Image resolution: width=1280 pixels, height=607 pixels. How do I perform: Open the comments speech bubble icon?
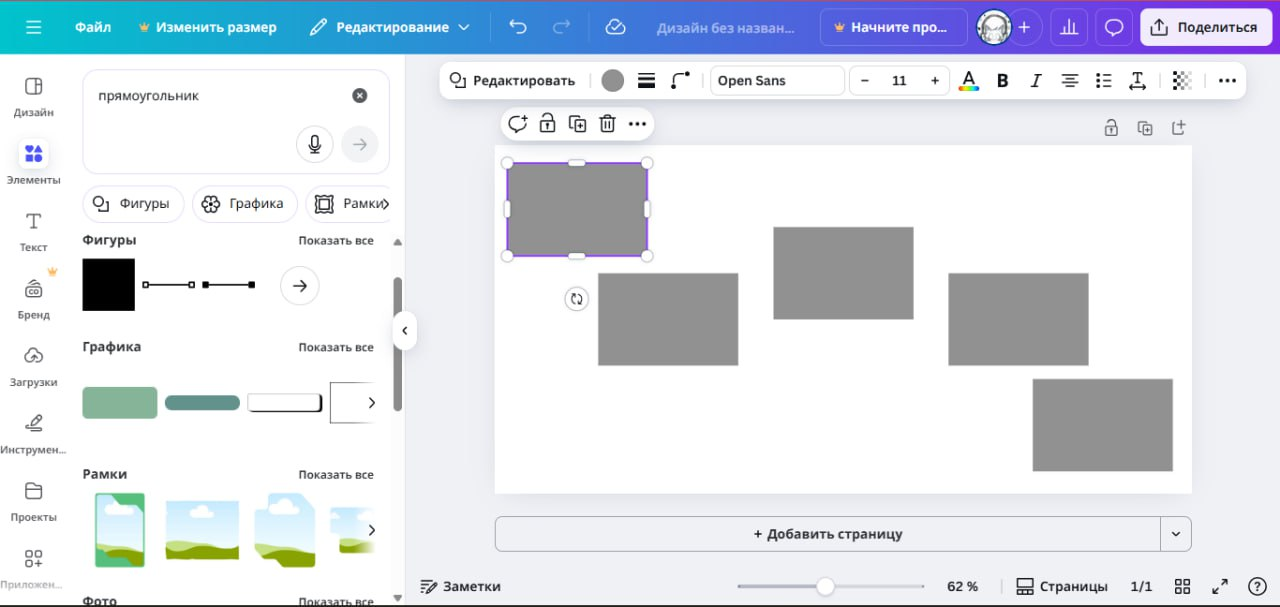(1113, 27)
